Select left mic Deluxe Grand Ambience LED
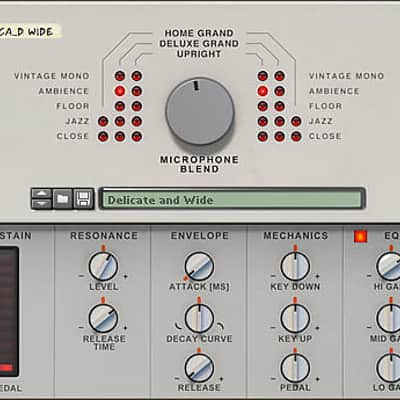The height and width of the screenshot is (400, 400). 120,91
